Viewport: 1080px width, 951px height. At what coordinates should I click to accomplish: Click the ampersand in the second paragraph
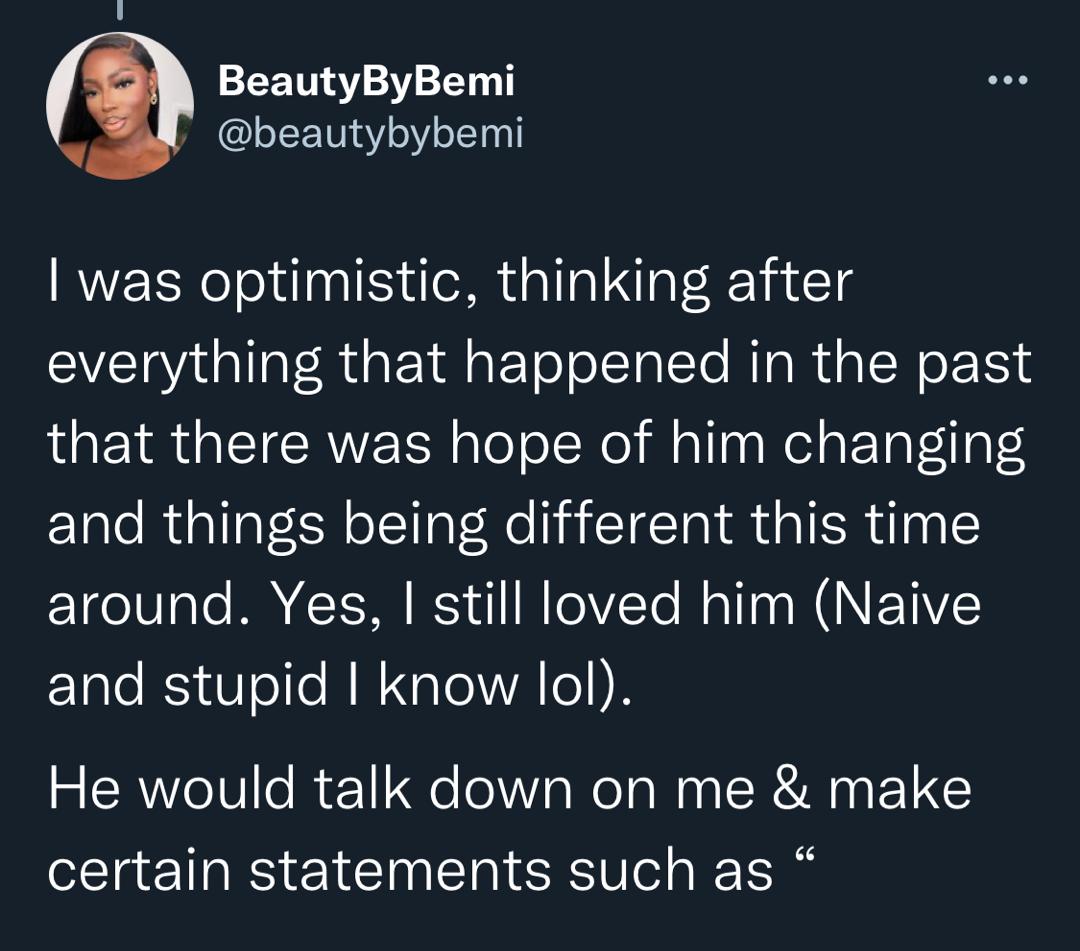(x=793, y=788)
